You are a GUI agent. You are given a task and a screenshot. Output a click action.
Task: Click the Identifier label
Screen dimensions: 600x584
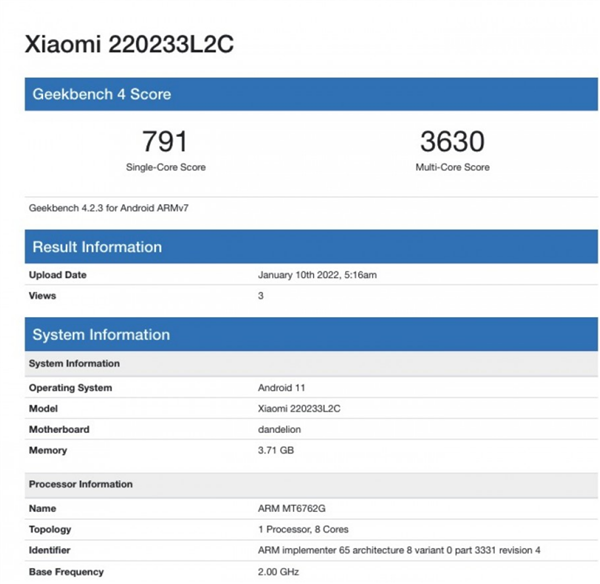[49, 550]
